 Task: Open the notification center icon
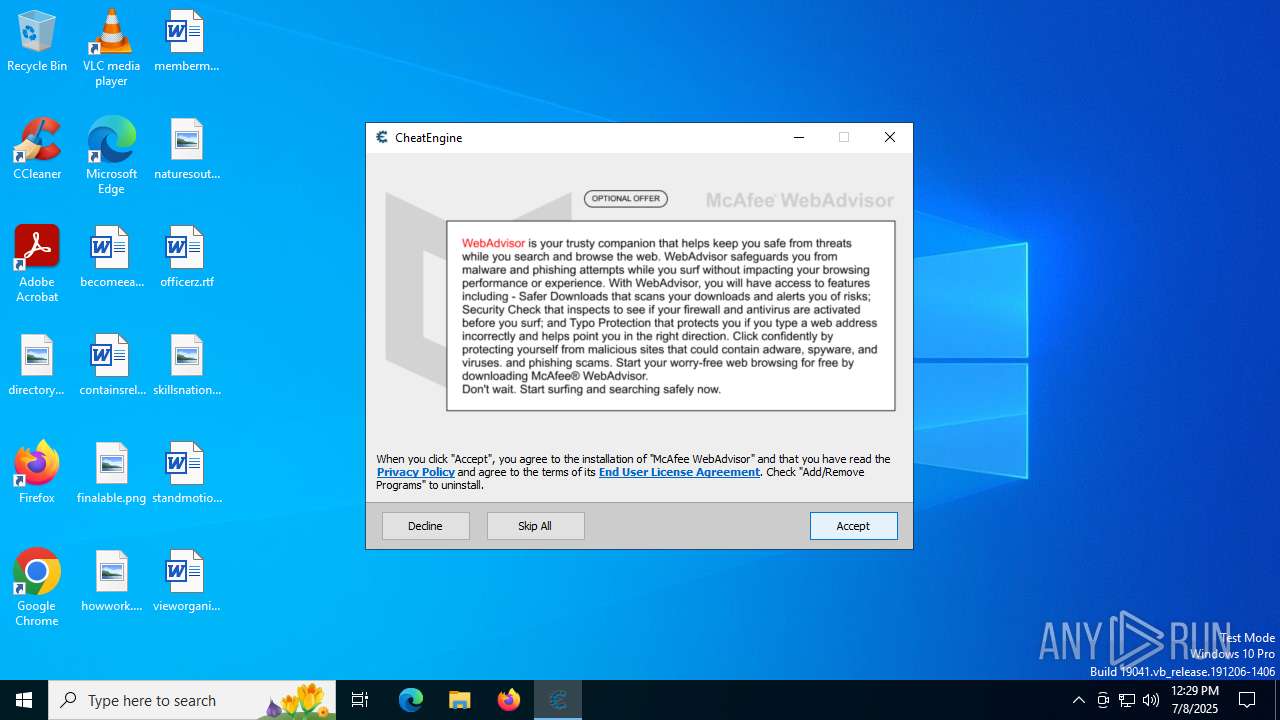1248,700
